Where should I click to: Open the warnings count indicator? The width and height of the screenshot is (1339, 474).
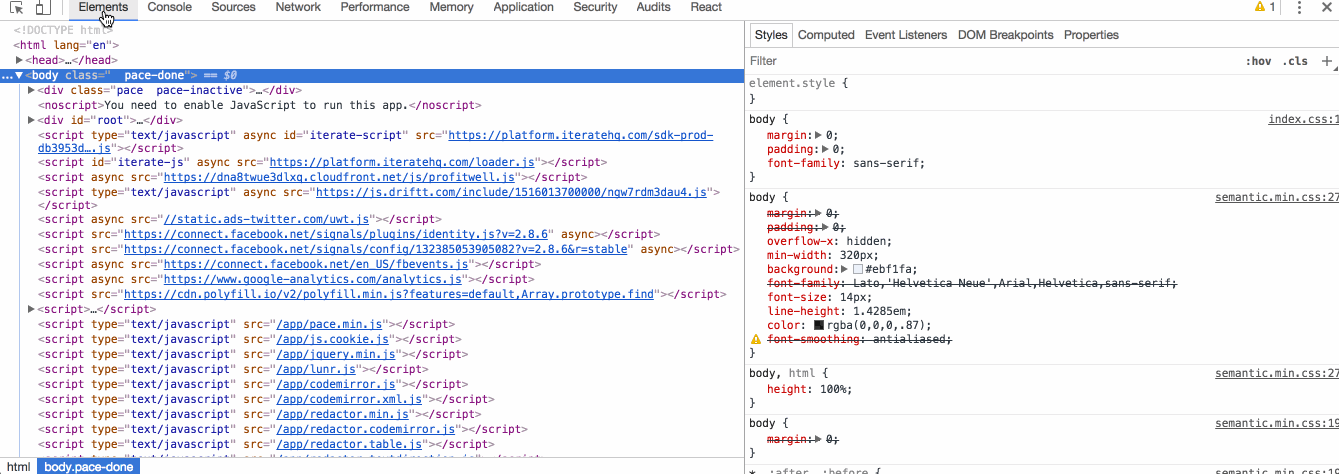click(x=1265, y=7)
